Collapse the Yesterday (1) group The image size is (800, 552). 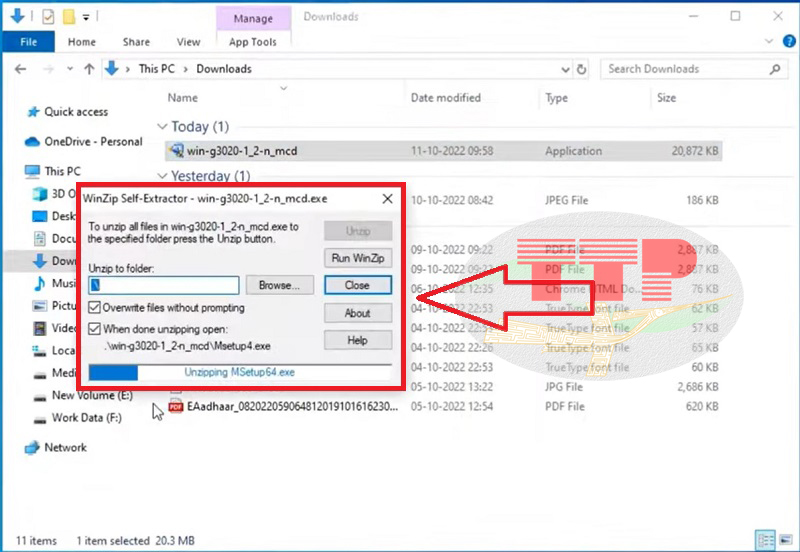(x=162, y=176)
